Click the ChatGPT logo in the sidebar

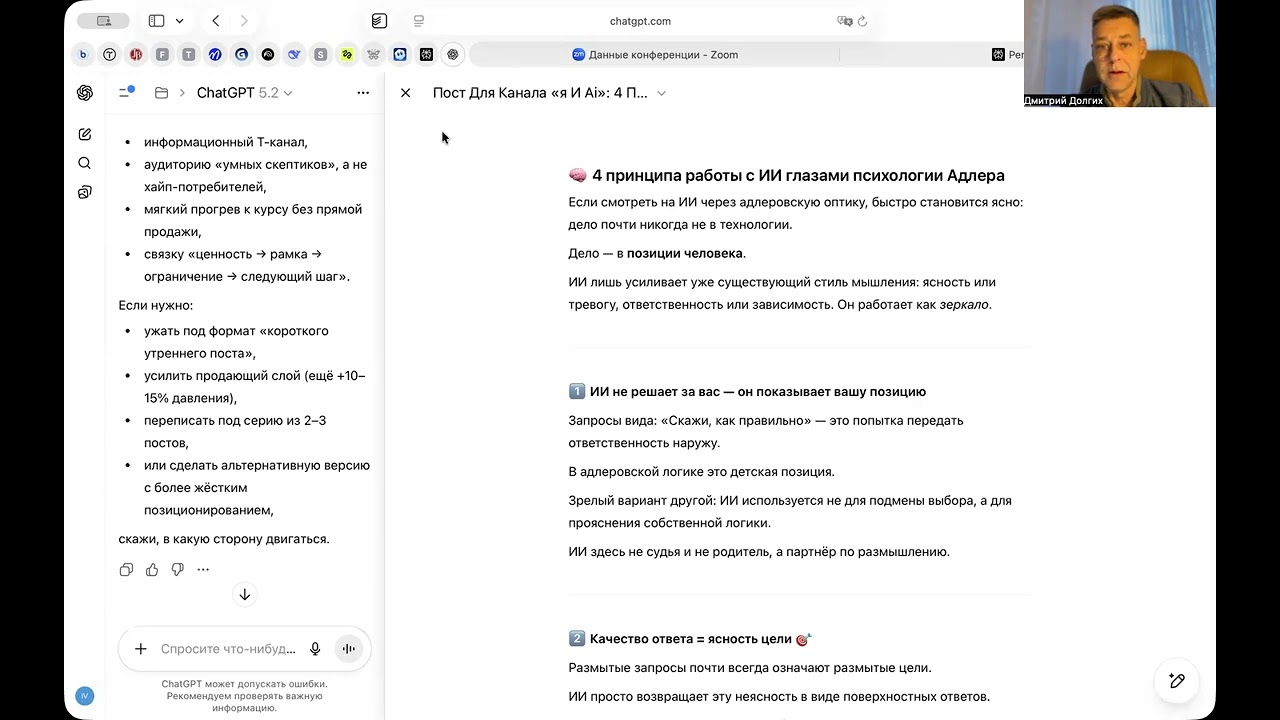[x=85, y=93]
